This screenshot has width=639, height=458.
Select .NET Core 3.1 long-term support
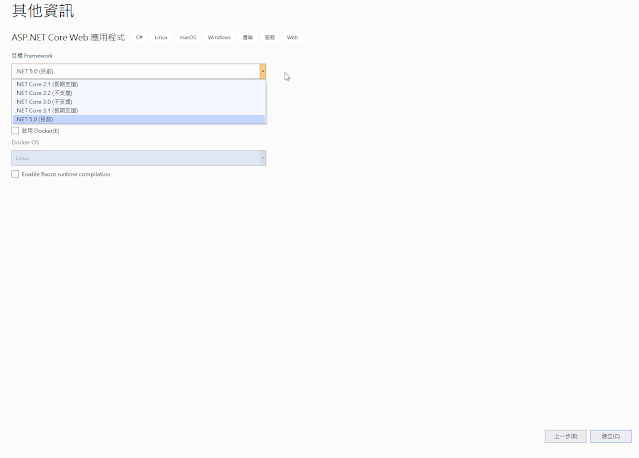139,110
